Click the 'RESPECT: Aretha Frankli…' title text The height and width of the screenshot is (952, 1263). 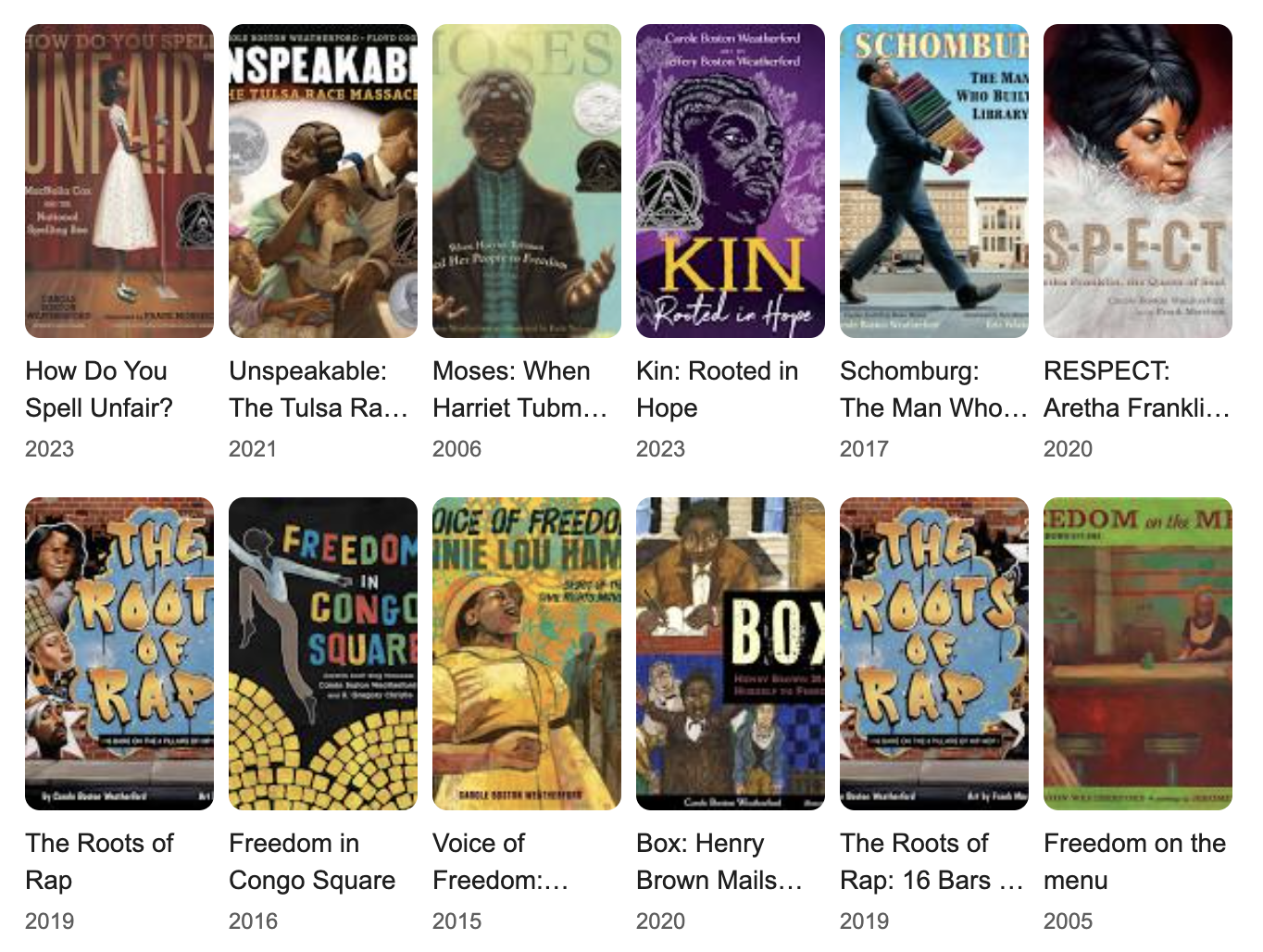pyautogui.click(x=1136, y=389)
